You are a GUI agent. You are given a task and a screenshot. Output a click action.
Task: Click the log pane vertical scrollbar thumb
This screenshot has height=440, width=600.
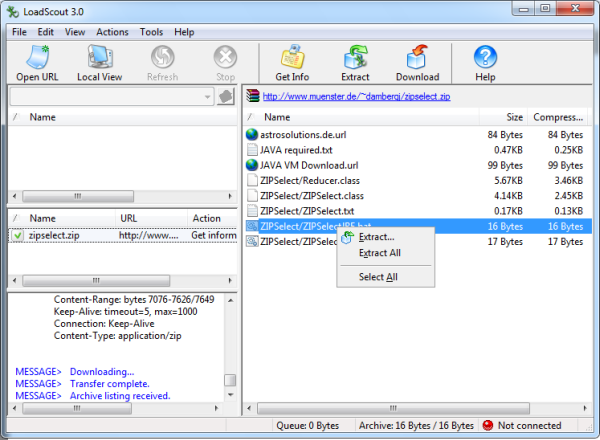230,380
